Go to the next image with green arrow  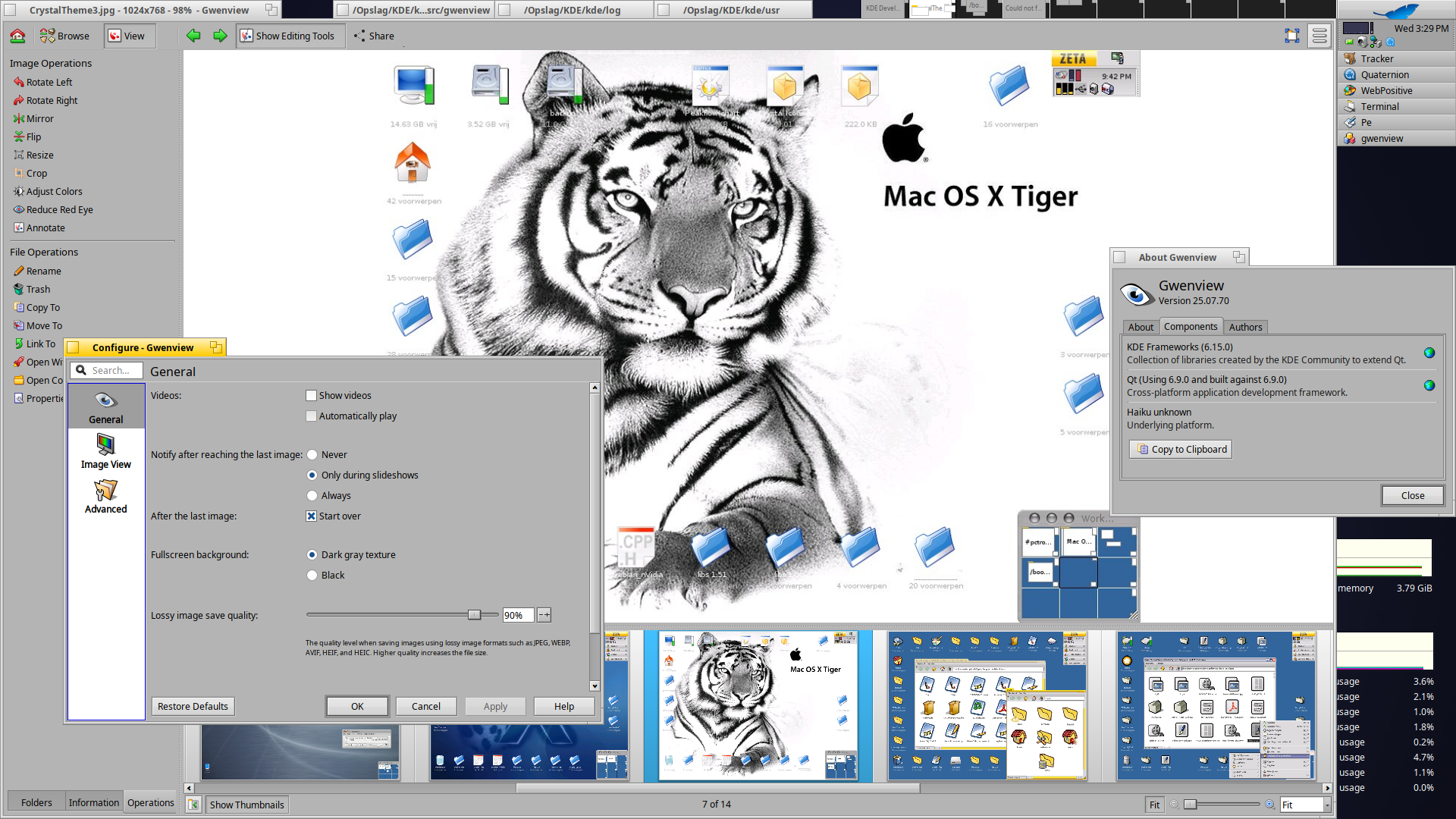pyautogui.click(x=220, y=36)
